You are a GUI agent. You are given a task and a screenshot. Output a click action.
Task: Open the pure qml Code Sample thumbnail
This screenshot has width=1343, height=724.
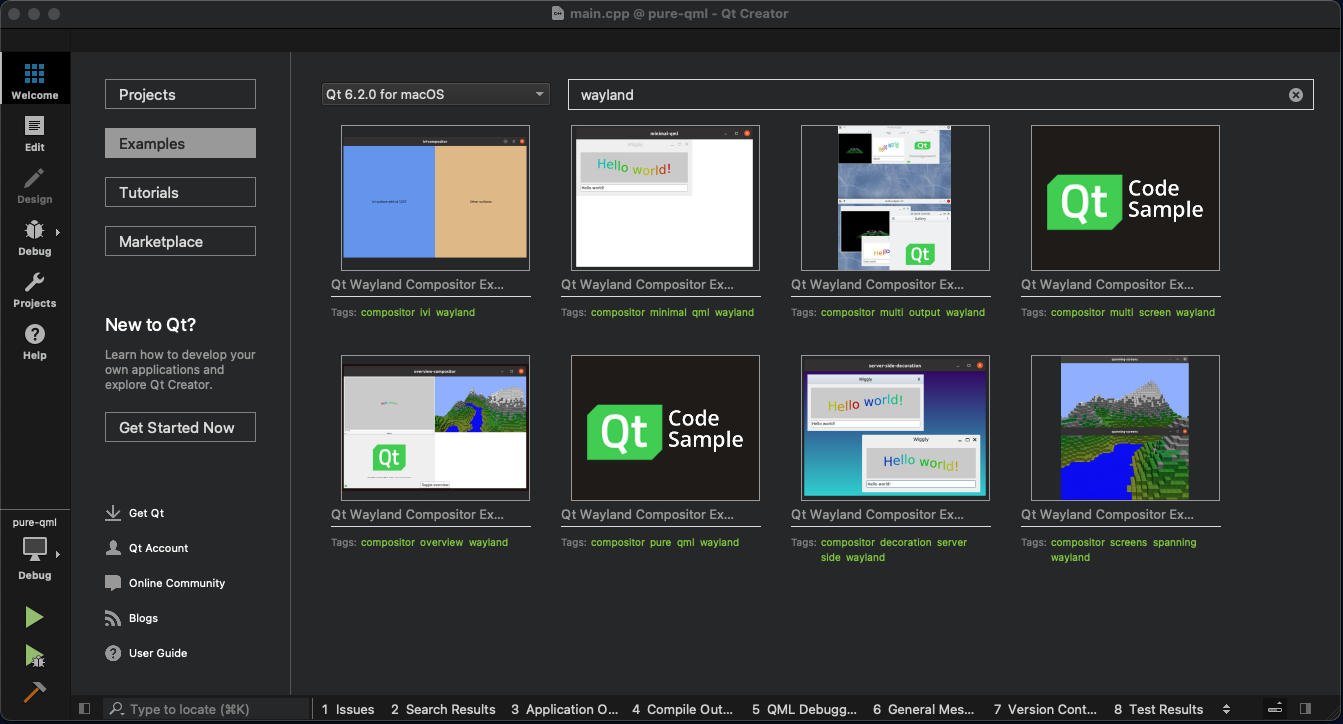(665, 428)
